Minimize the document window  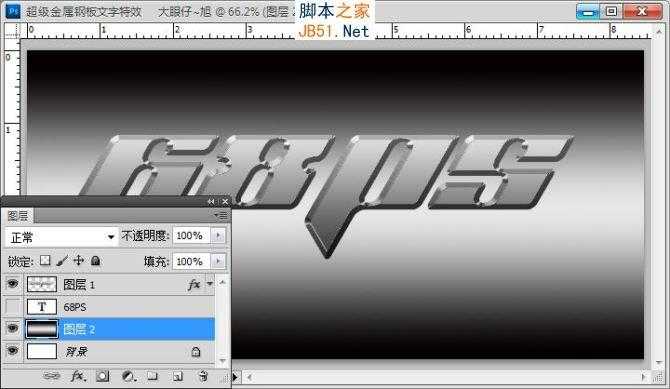pyautogui.click(x=588, y=12)
